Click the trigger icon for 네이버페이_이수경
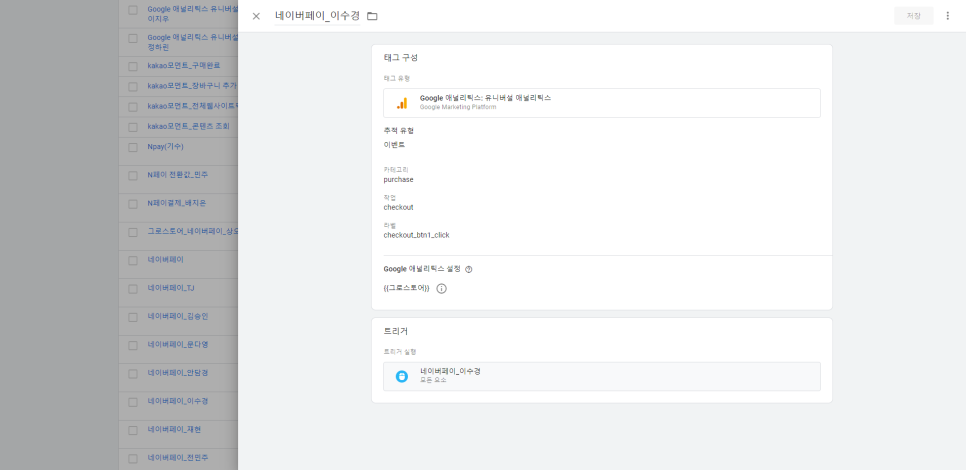 402,376
